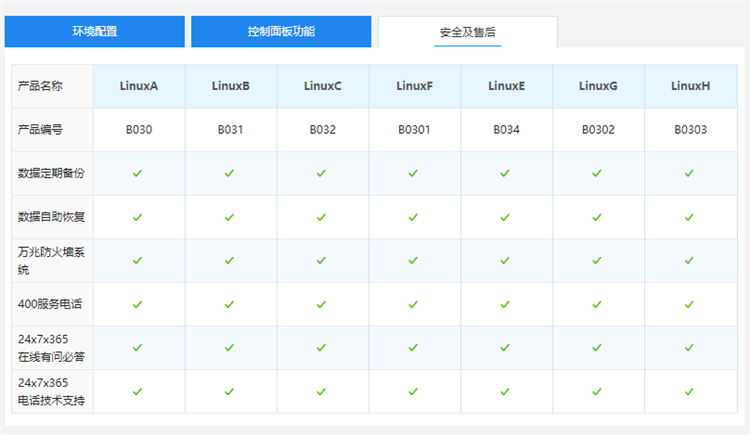The width and height of the screenshot is (750, 435).
Task: Select the 安全及售后 tab
Action: 467,32
